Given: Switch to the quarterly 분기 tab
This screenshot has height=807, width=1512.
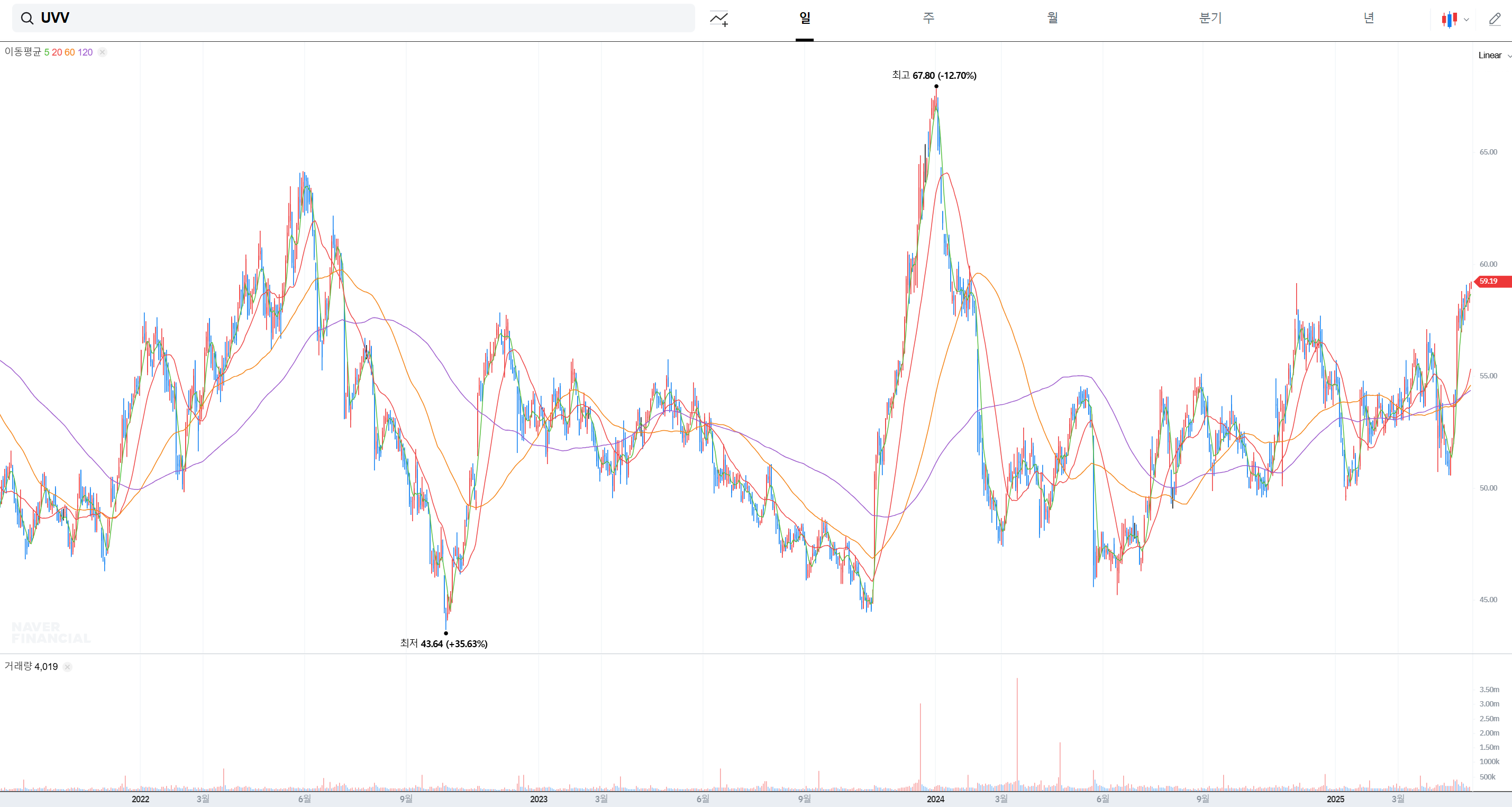Looking at the screenshot, I should point(1210,18).
